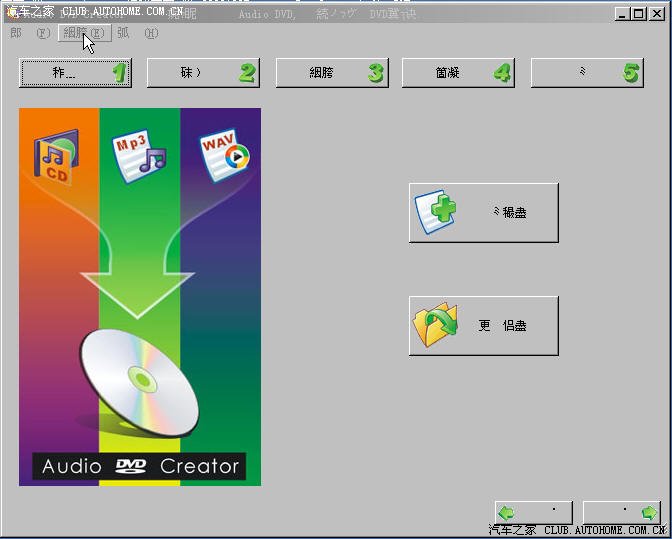
Task: Click the Audio DVD Creator logo text
Action: [140, 466]
